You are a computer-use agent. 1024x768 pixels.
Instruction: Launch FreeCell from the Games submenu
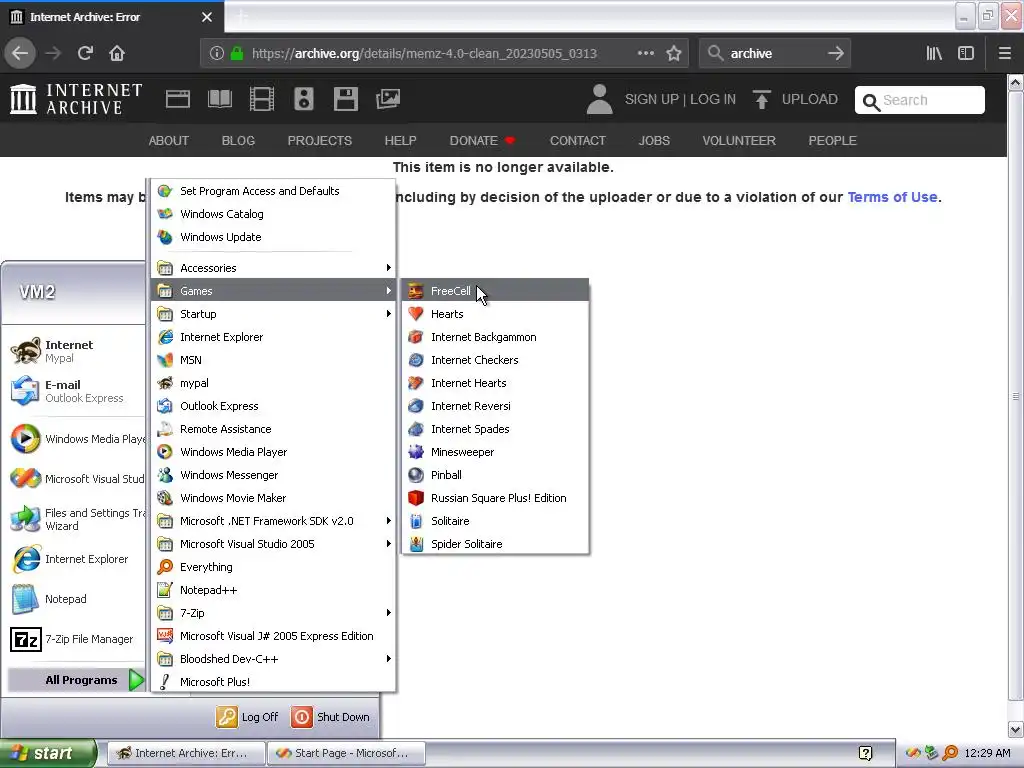click(x=495, y=291)
